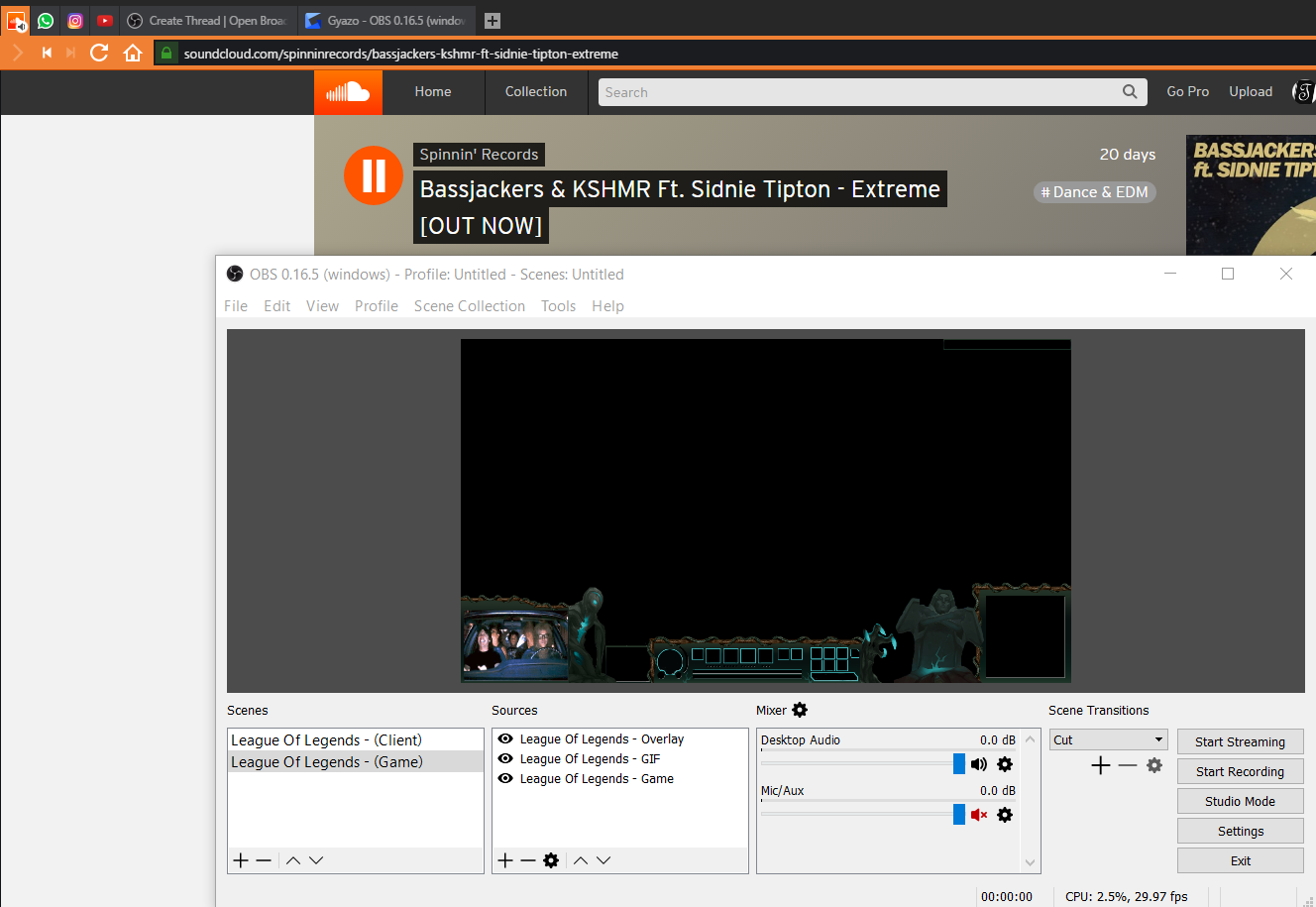Click the browser rewind navigation button
This screenshot has width=1316, height=907.
point(46,53)
